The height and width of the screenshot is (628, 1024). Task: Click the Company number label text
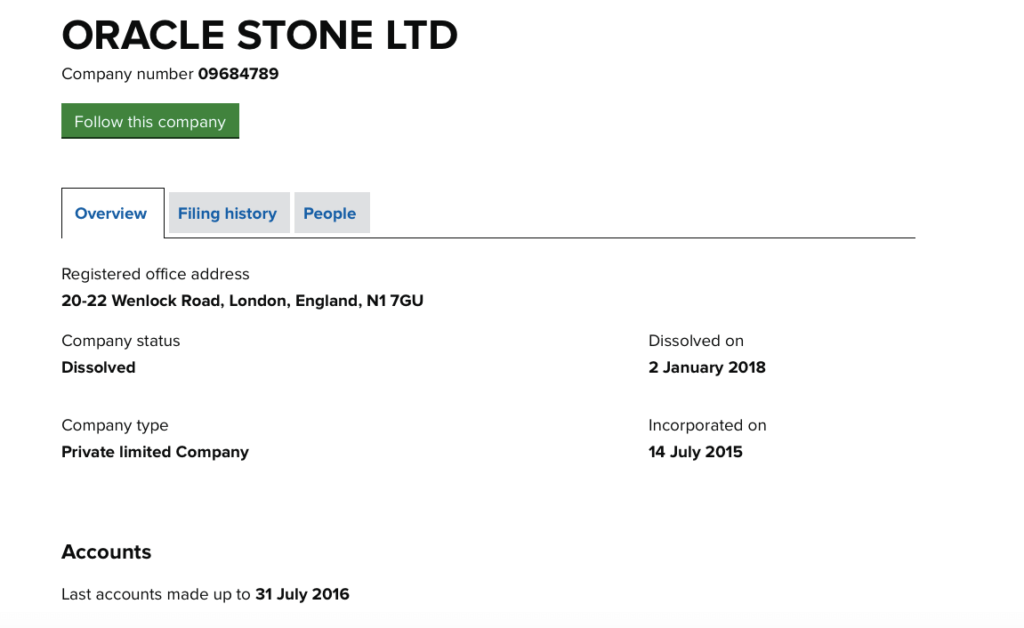click(x=127, y=74)
